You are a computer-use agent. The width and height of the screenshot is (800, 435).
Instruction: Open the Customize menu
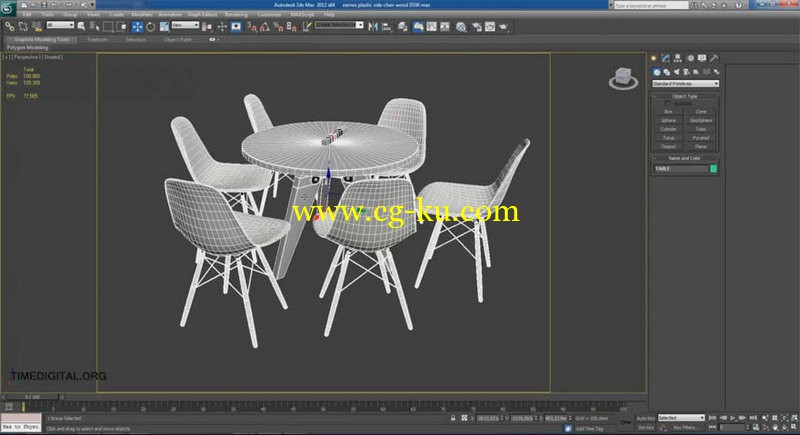pos(269,15)
